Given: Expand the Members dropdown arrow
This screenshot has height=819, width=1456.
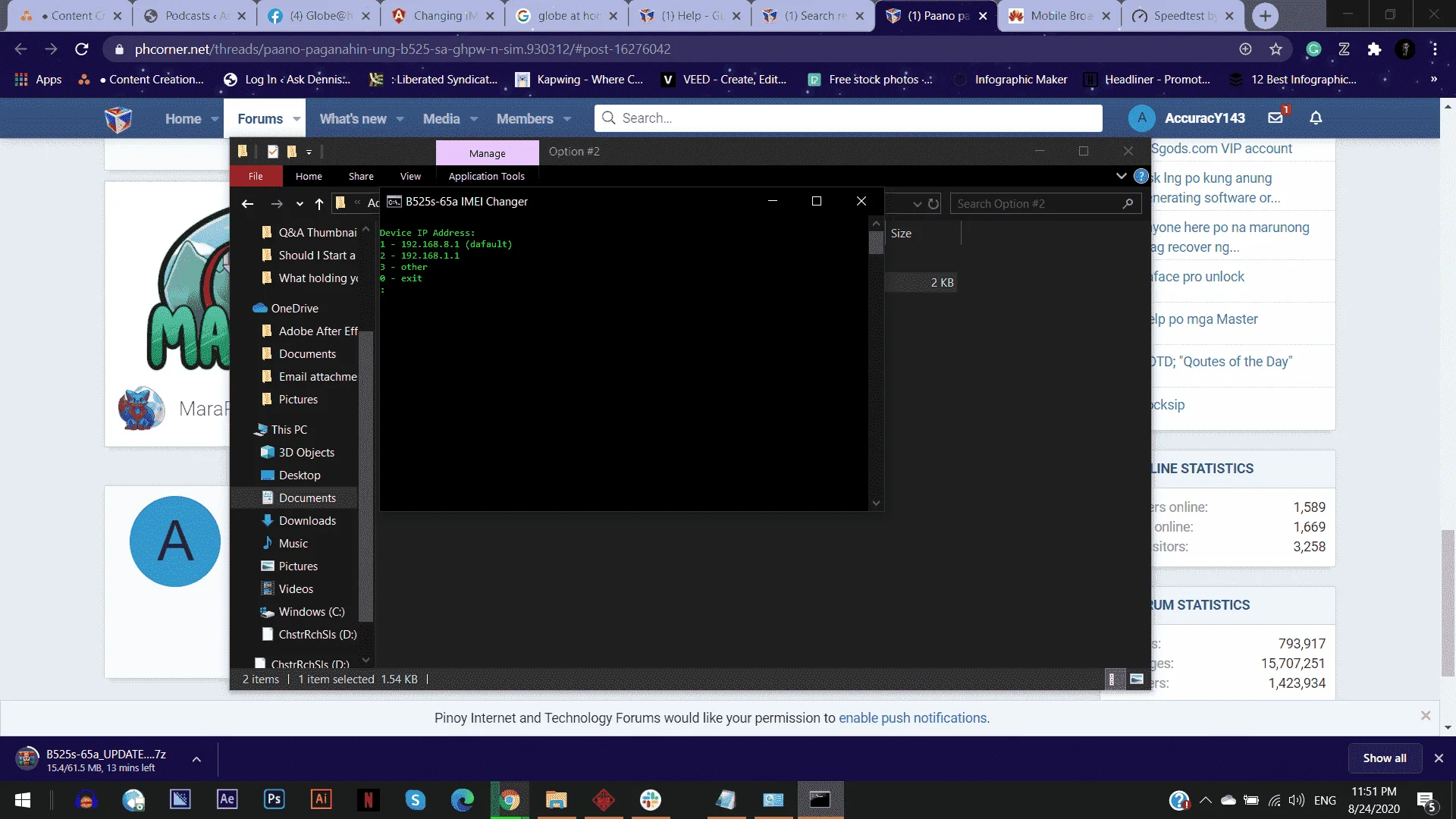Looking at the screenshot, I should click(567, 119).
